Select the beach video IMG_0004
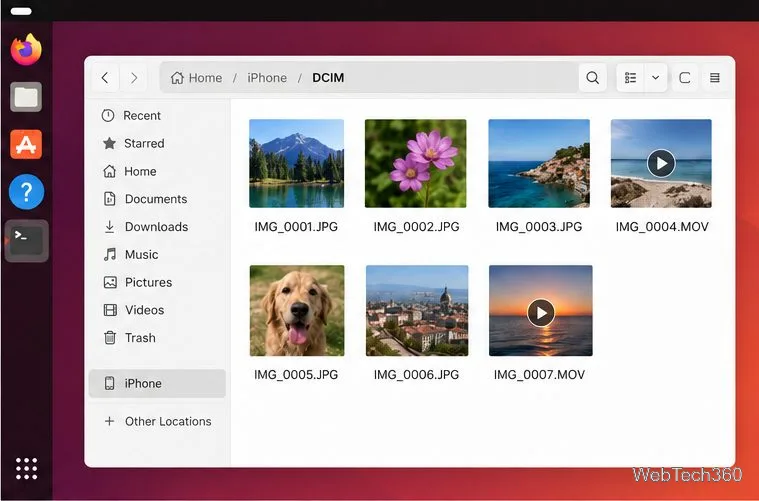This screenshot has width=759, height=501. click(x=661, y=164)
